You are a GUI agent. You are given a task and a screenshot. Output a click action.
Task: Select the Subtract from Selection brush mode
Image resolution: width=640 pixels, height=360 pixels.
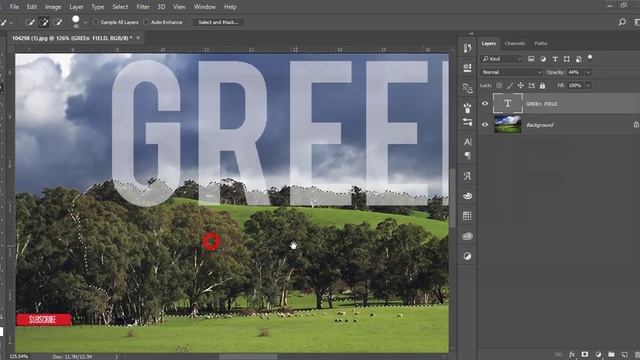coord(58,22)
